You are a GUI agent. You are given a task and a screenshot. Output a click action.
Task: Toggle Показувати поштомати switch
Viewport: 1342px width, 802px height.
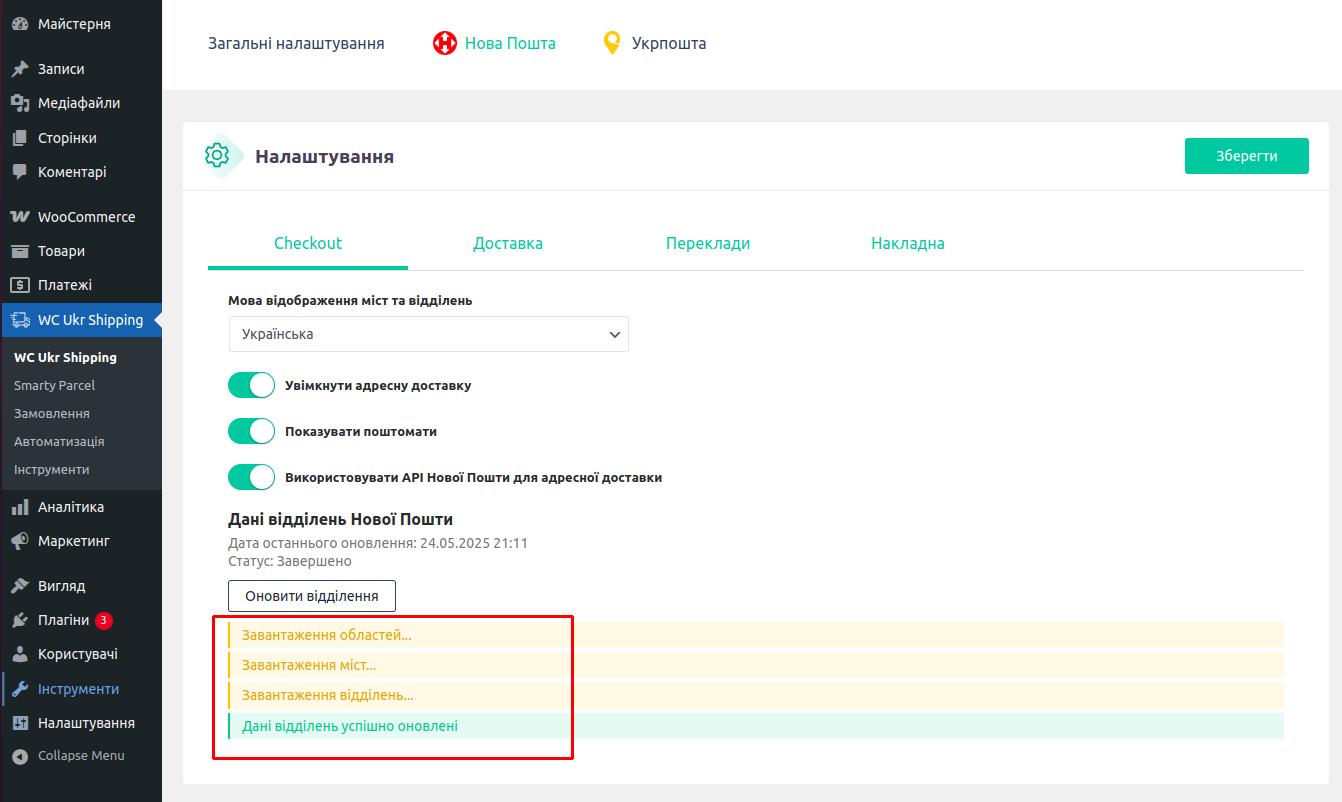[x=251, y=431]
